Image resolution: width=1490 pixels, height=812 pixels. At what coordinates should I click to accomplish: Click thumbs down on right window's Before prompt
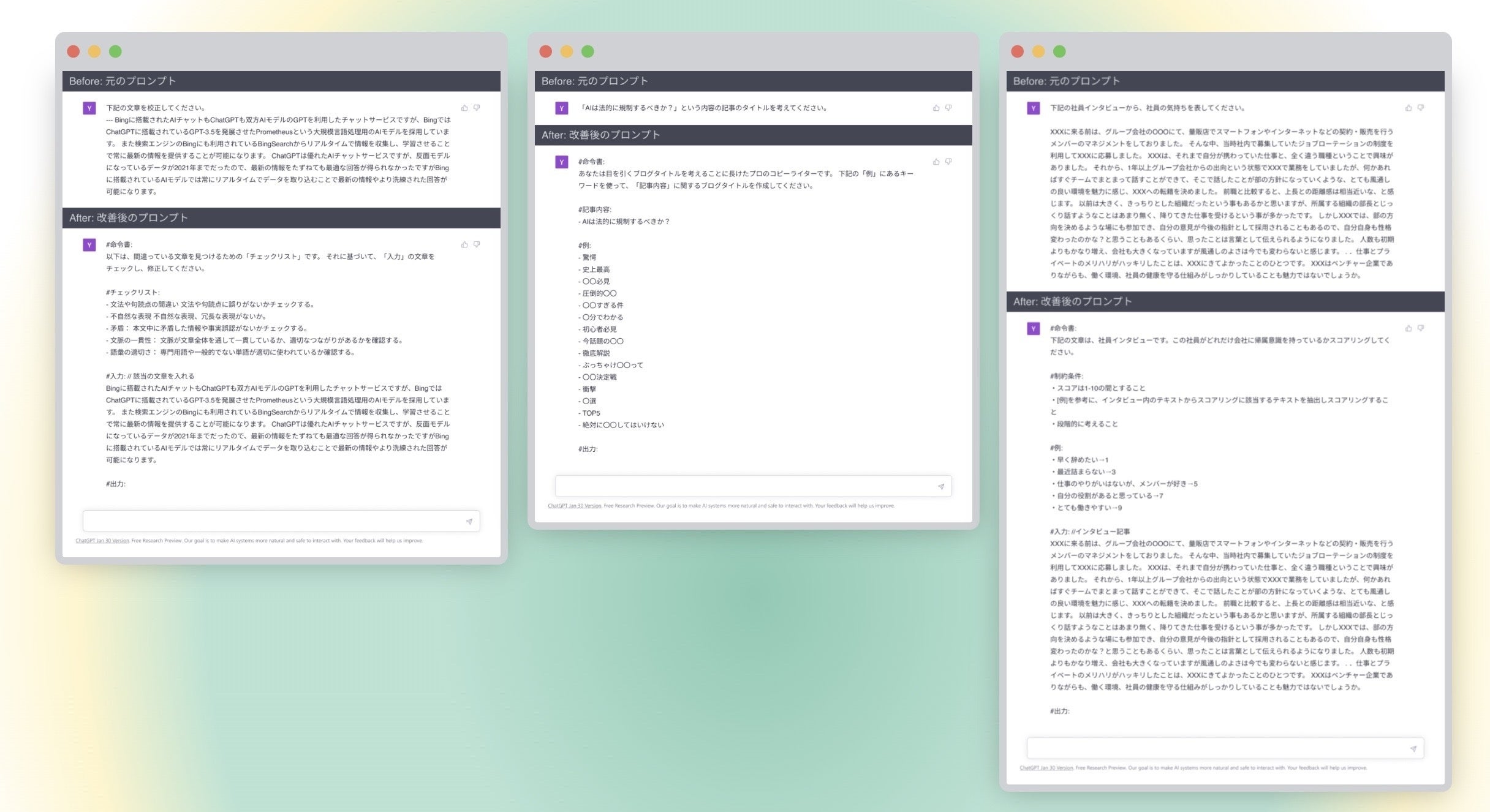pyautogui.click(x=1421, y=108)
